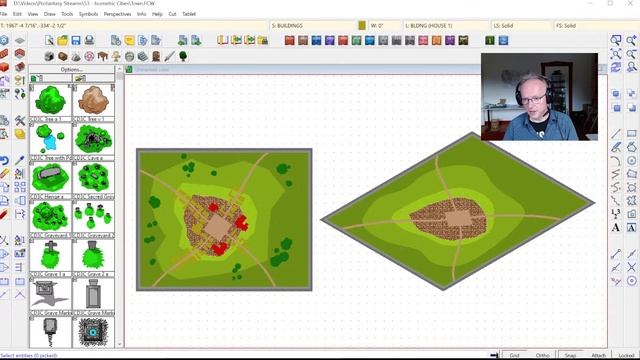The height and width of the screenshot is (360, 640).
Task: Select the tree with pond symbol thumbnail
Action: [50, 139]
